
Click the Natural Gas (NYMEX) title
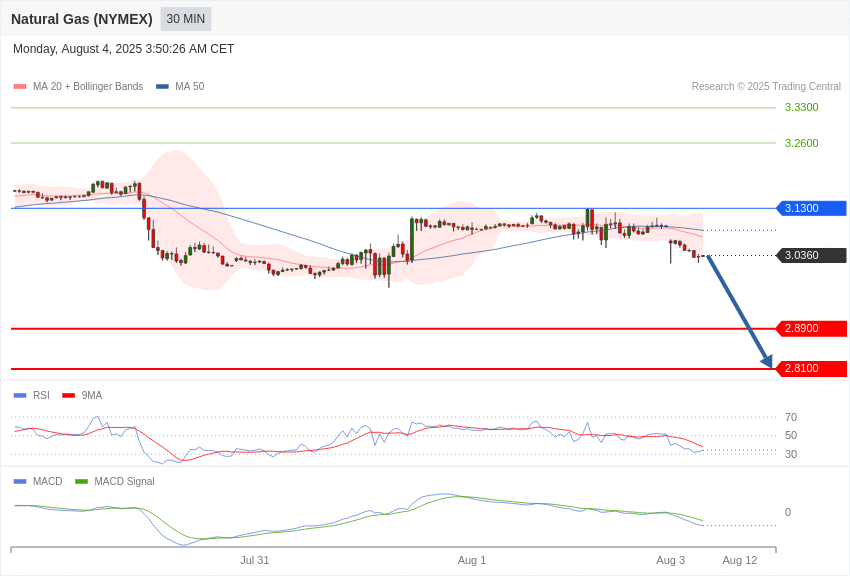[82, 19]
